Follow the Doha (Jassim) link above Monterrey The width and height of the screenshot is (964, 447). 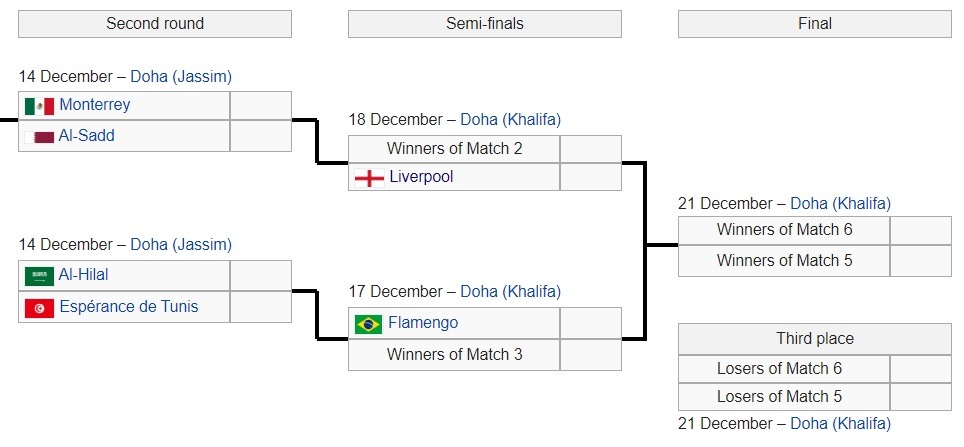click(x=181, y=77)
